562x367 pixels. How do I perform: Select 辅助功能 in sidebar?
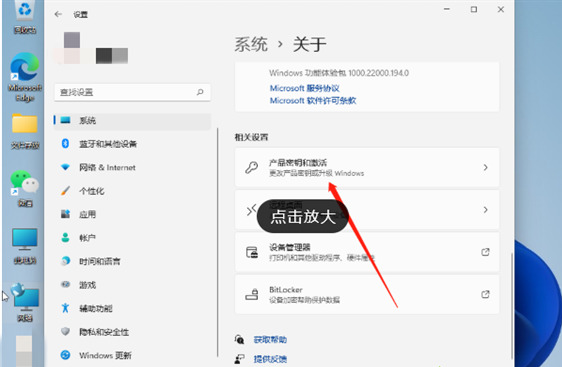[132, 308]
